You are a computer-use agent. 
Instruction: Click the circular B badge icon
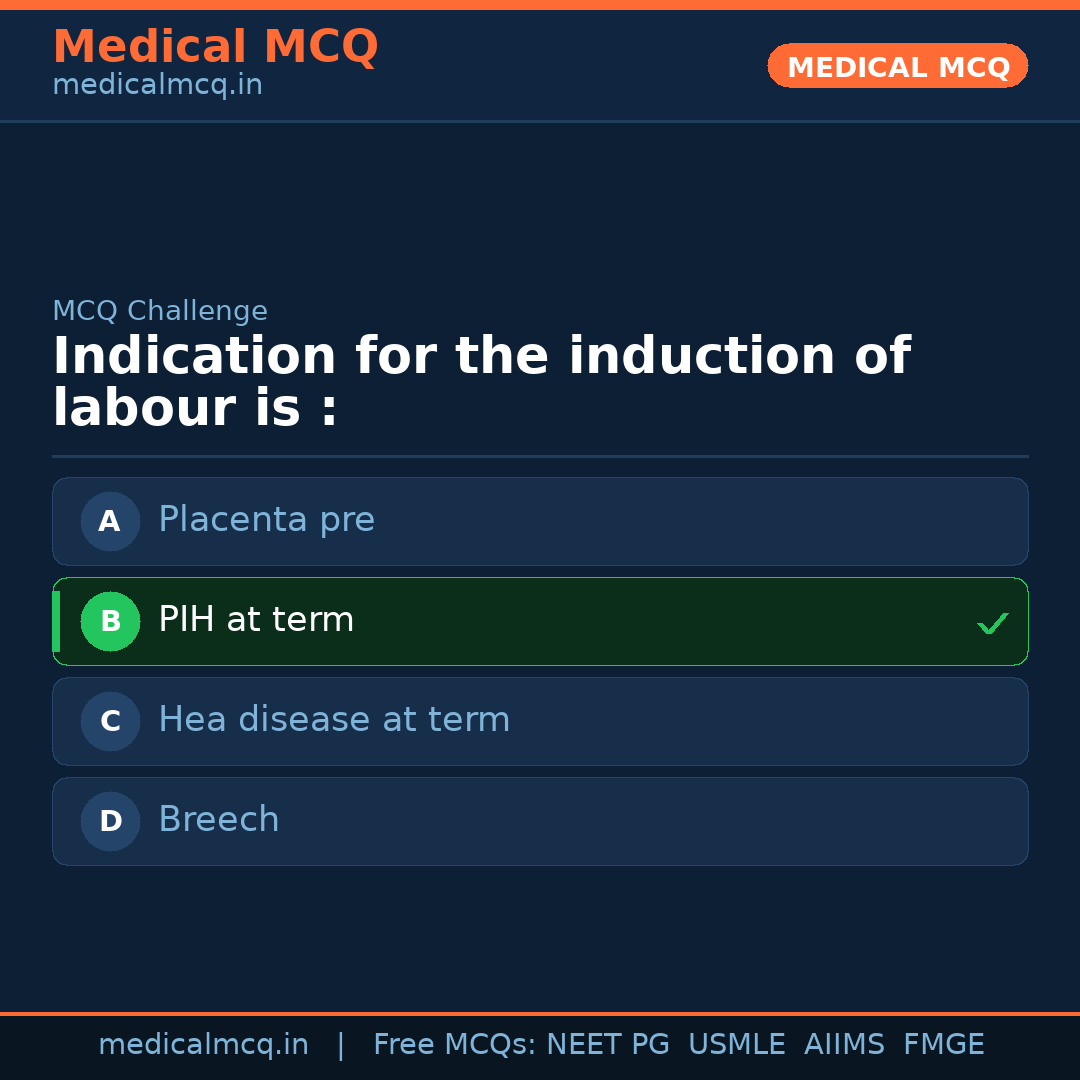(x=110, y=621)
